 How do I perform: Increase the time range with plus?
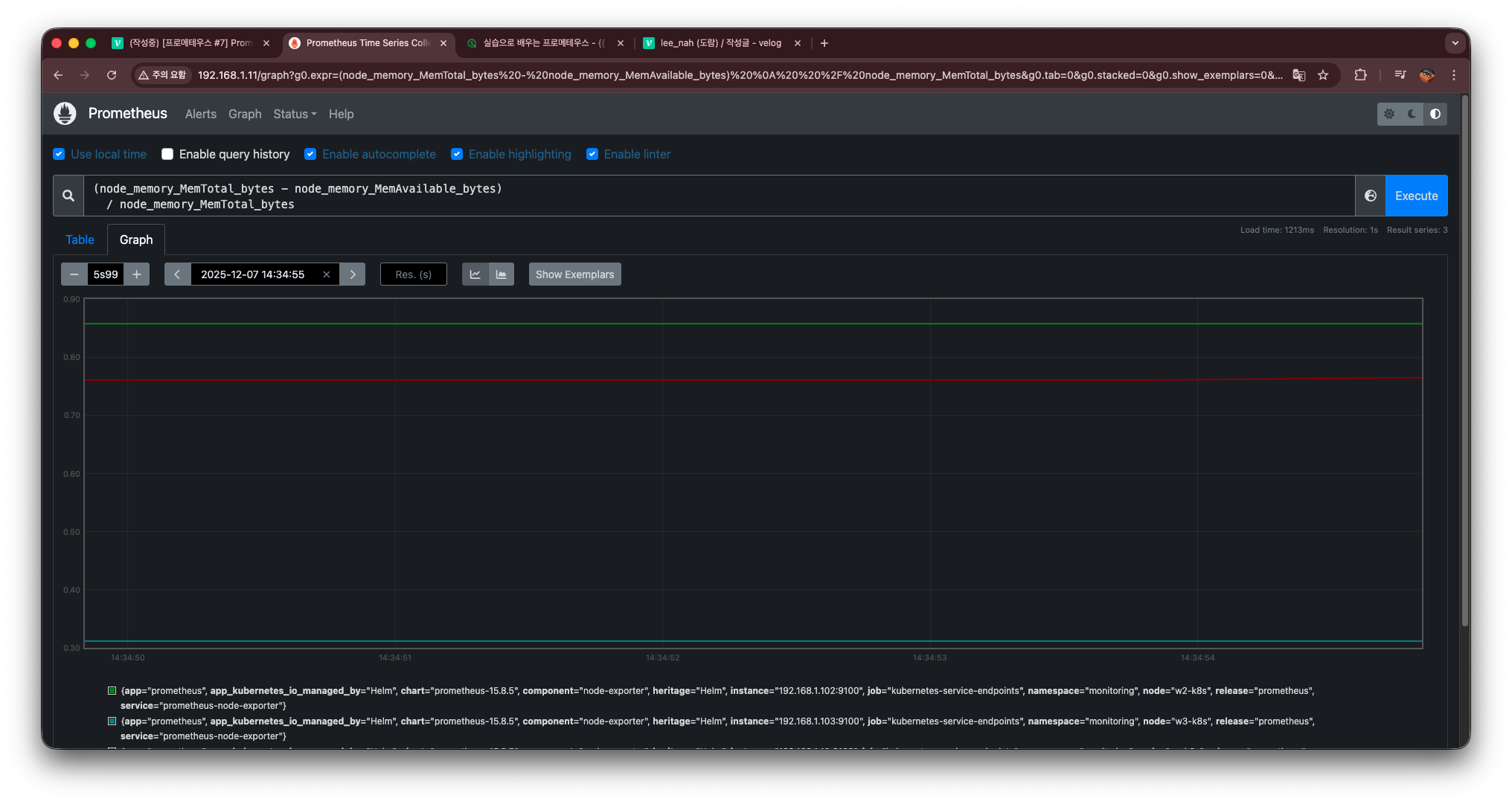point(137,274)
